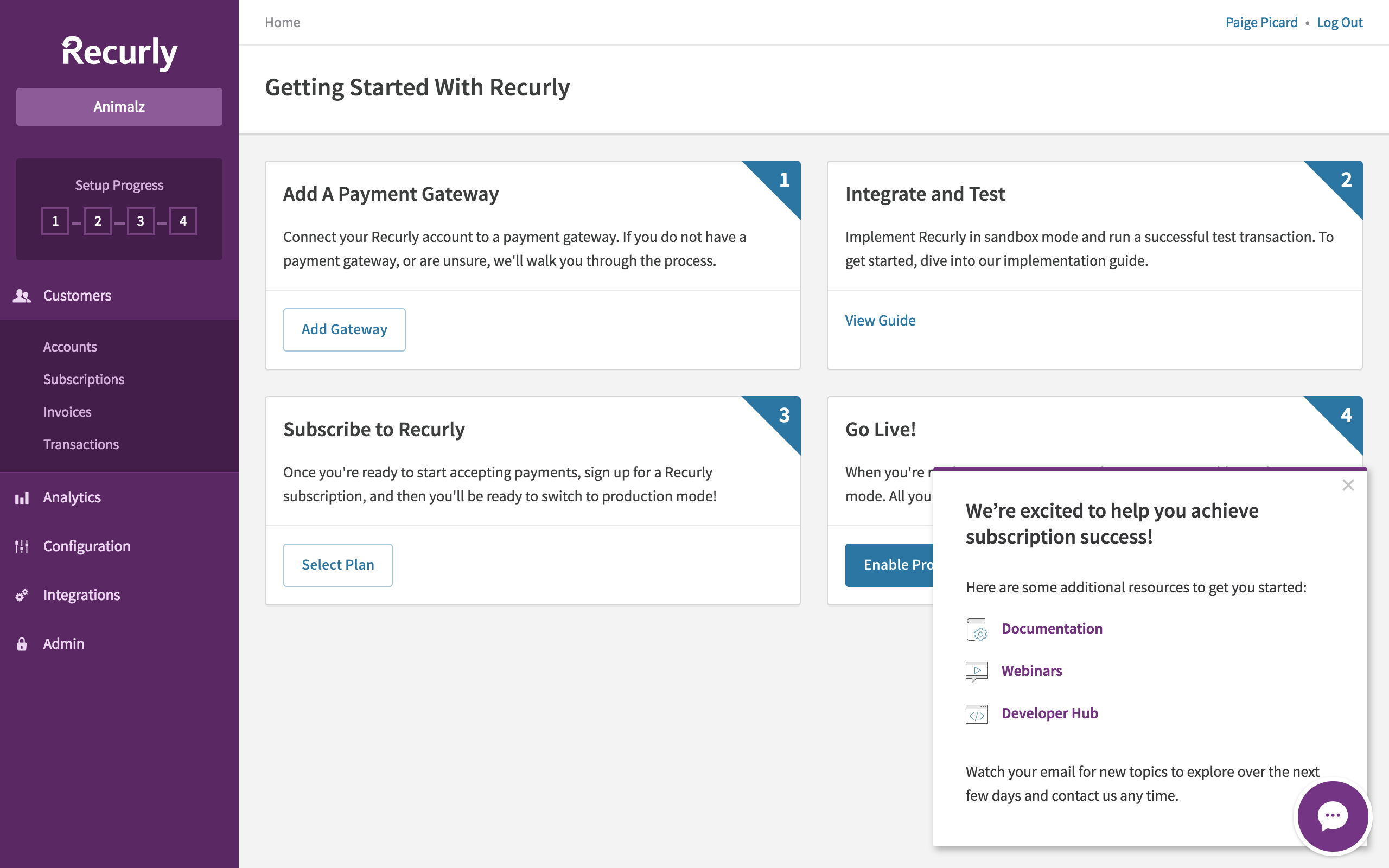The width and height of the screenshot is (1389, 868).
Task: Close the subscription success popup
Action: pos(1348,485)
